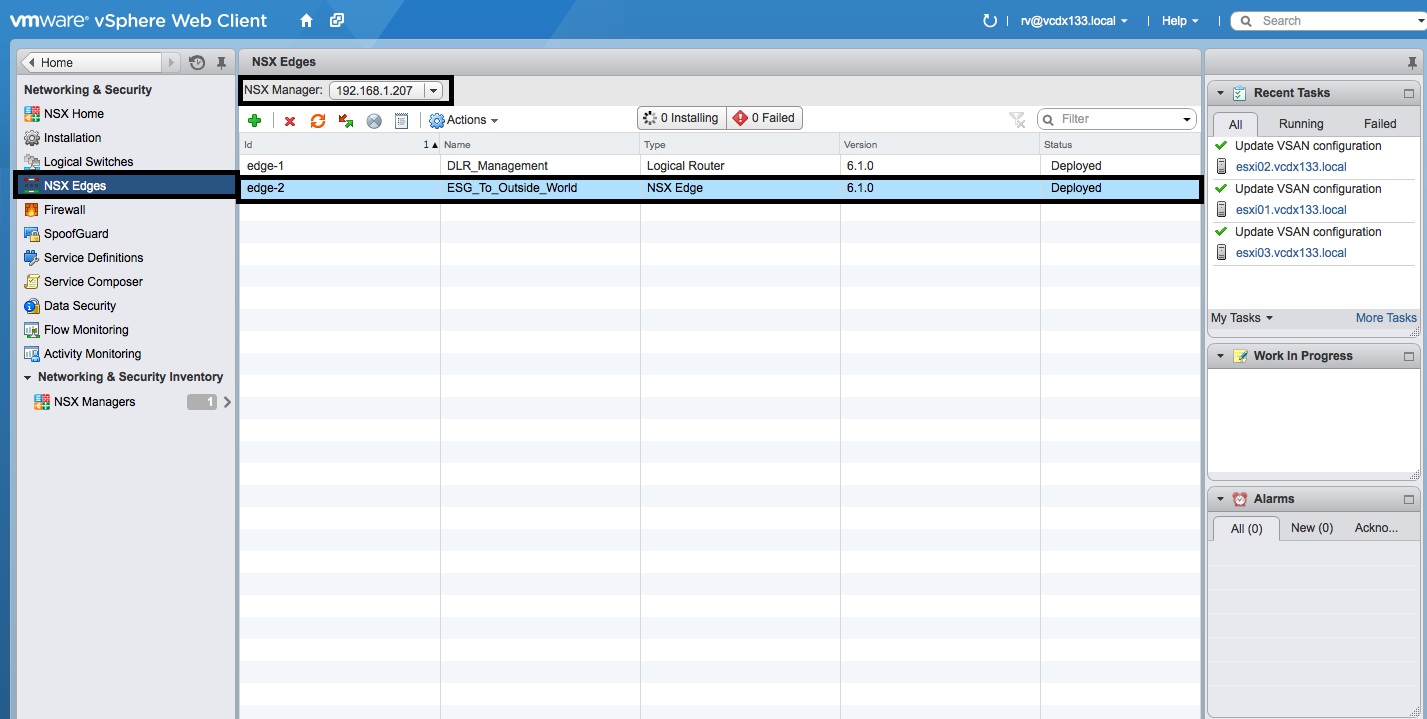Screen dimensions: 1427x719
Task: Collapse Networking & Security Inventory section
Action: [x=28, y=378]
